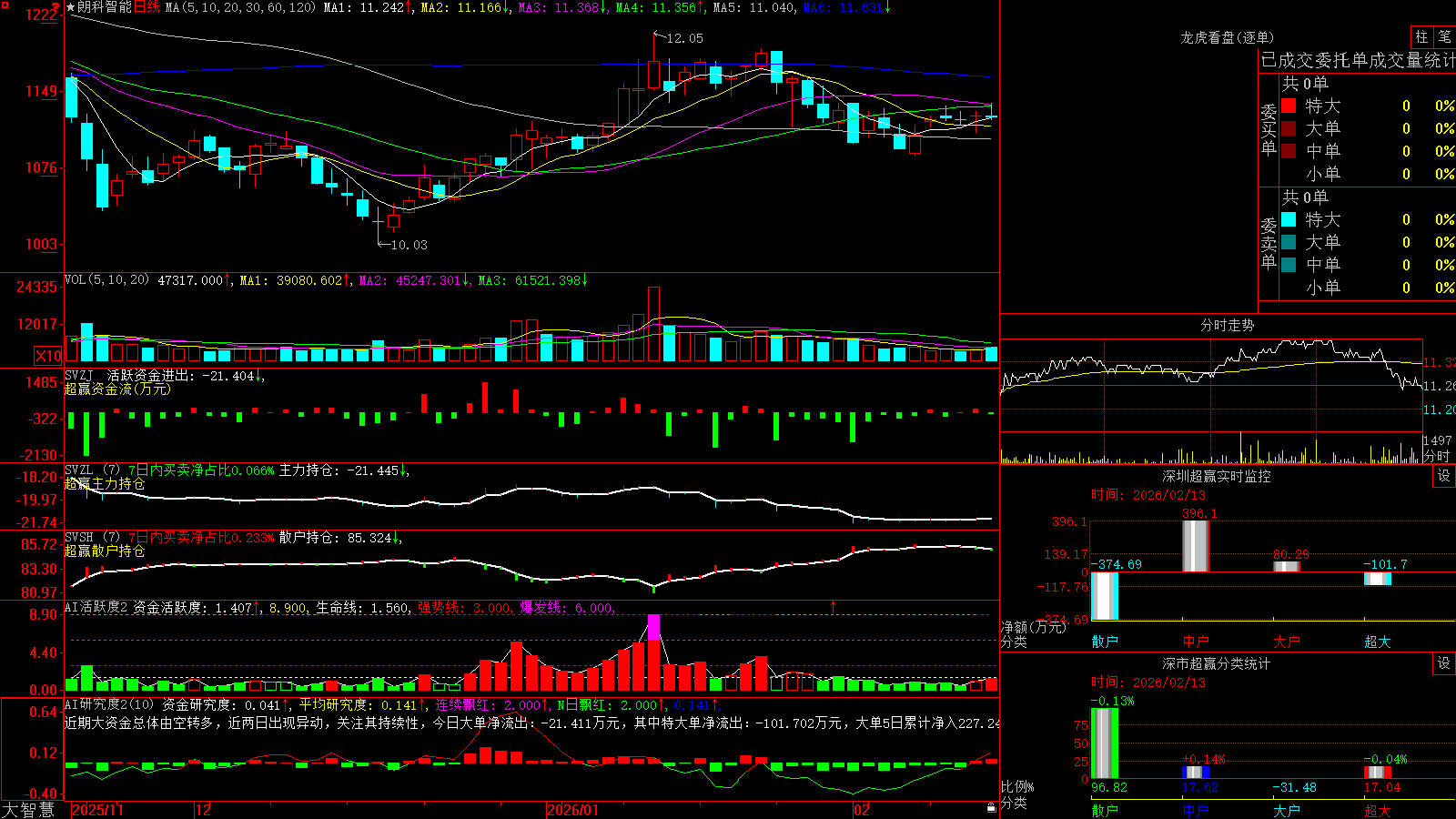Viewport: 1456px width, 819px height.
Task: Click the tallest red volume bar
Action: 653,325
